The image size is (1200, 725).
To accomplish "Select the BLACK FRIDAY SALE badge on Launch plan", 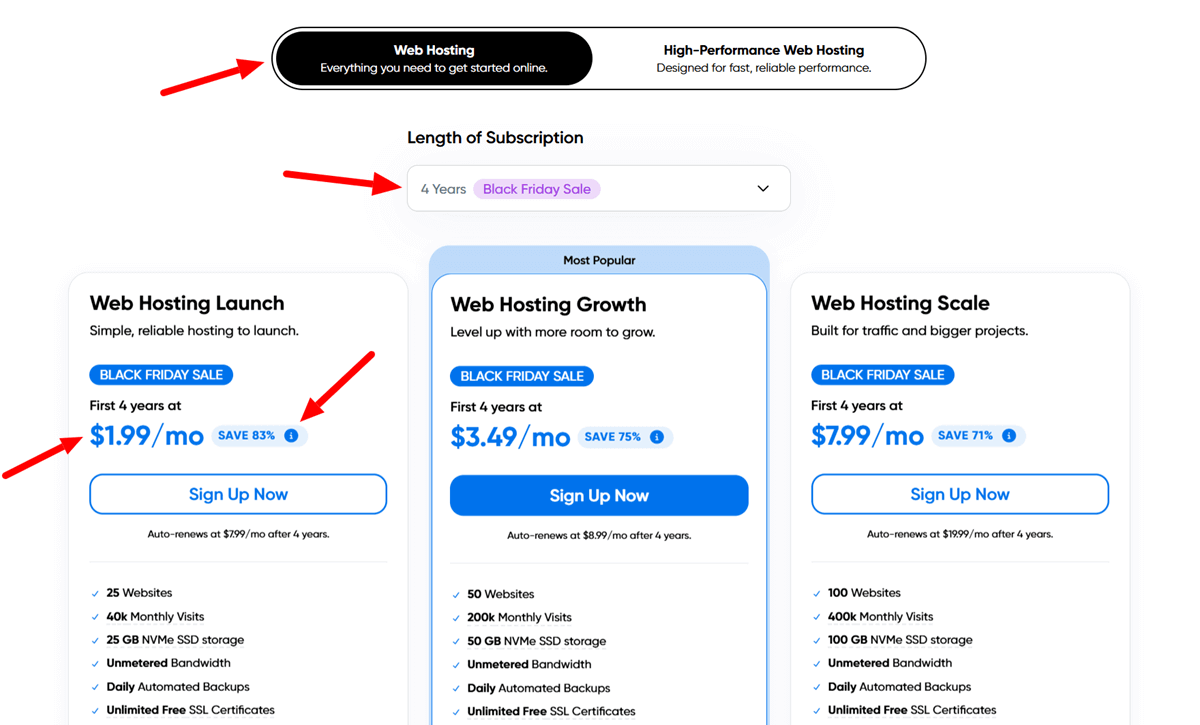I will coord(161,374).
